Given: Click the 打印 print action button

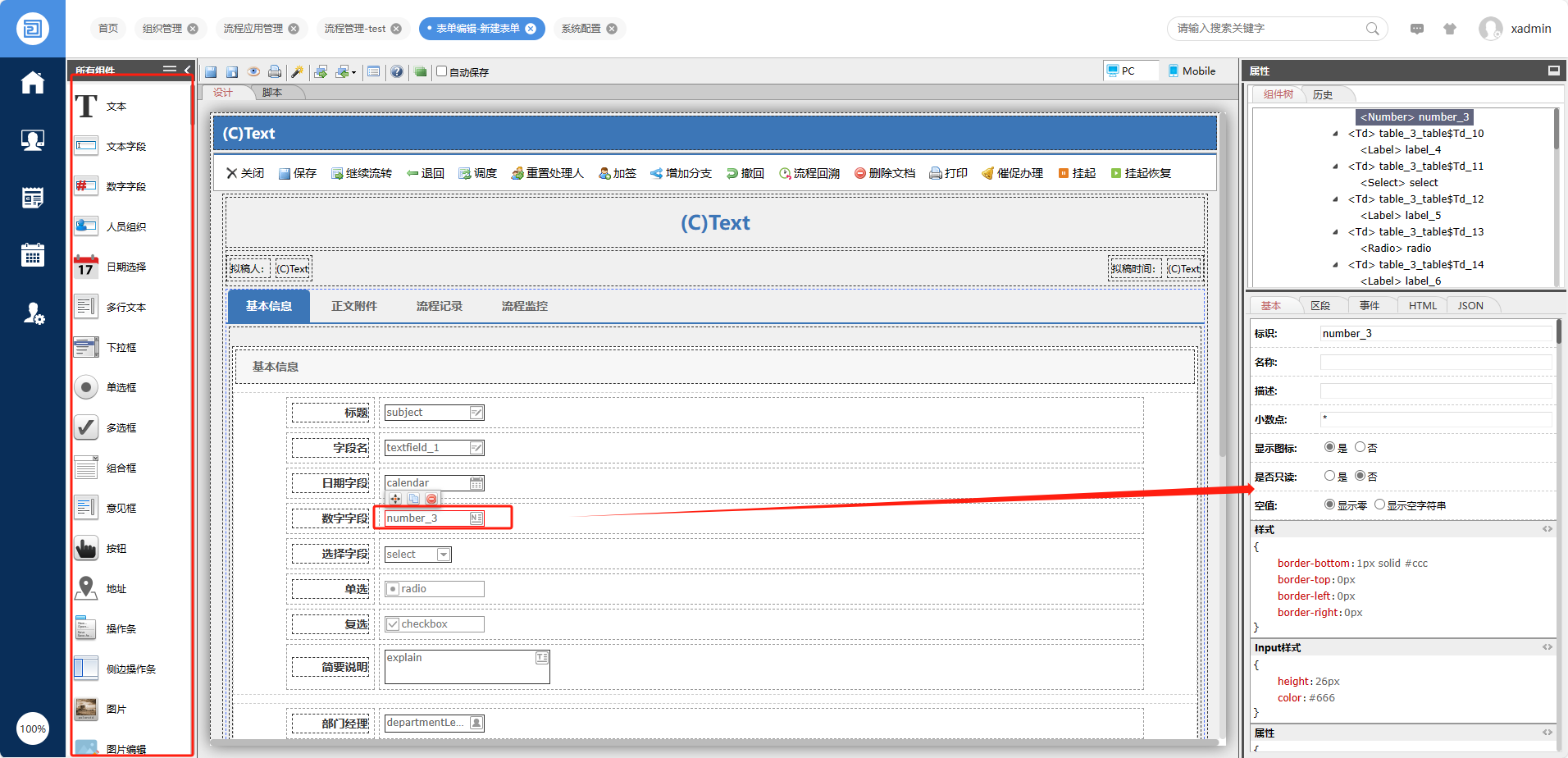Looking at the screenshot, I should coord(948,173).
